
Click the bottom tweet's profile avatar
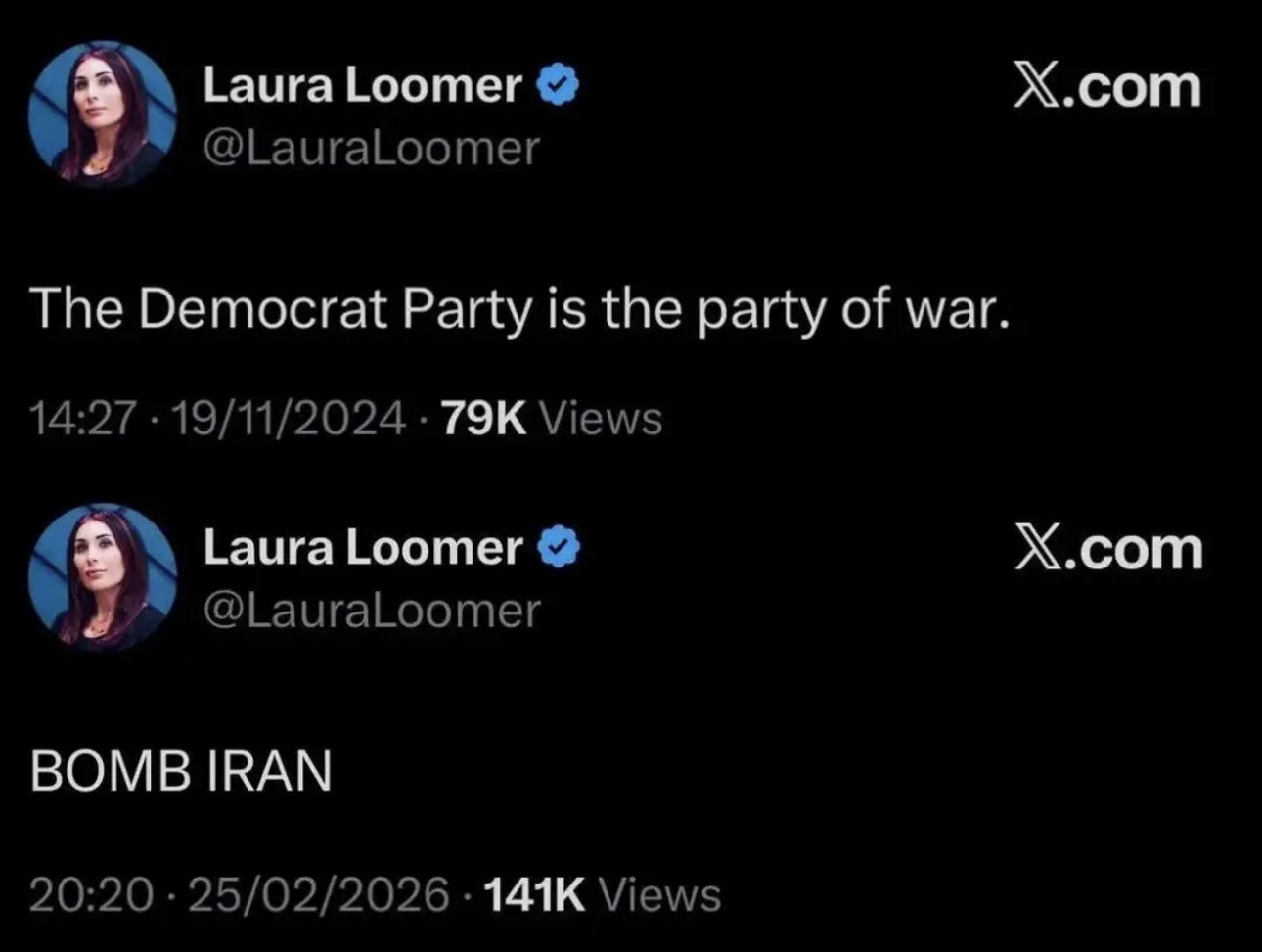coord(102,576)
